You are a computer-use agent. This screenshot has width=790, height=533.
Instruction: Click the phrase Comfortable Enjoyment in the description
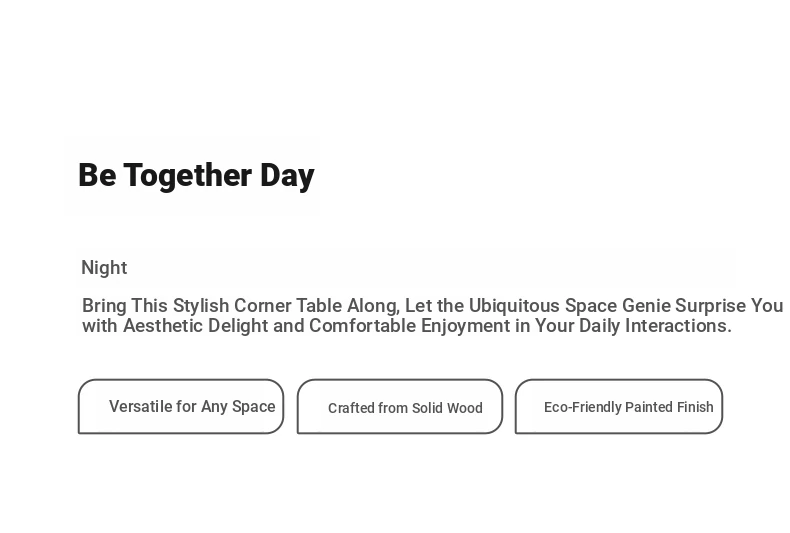[410, 326]
